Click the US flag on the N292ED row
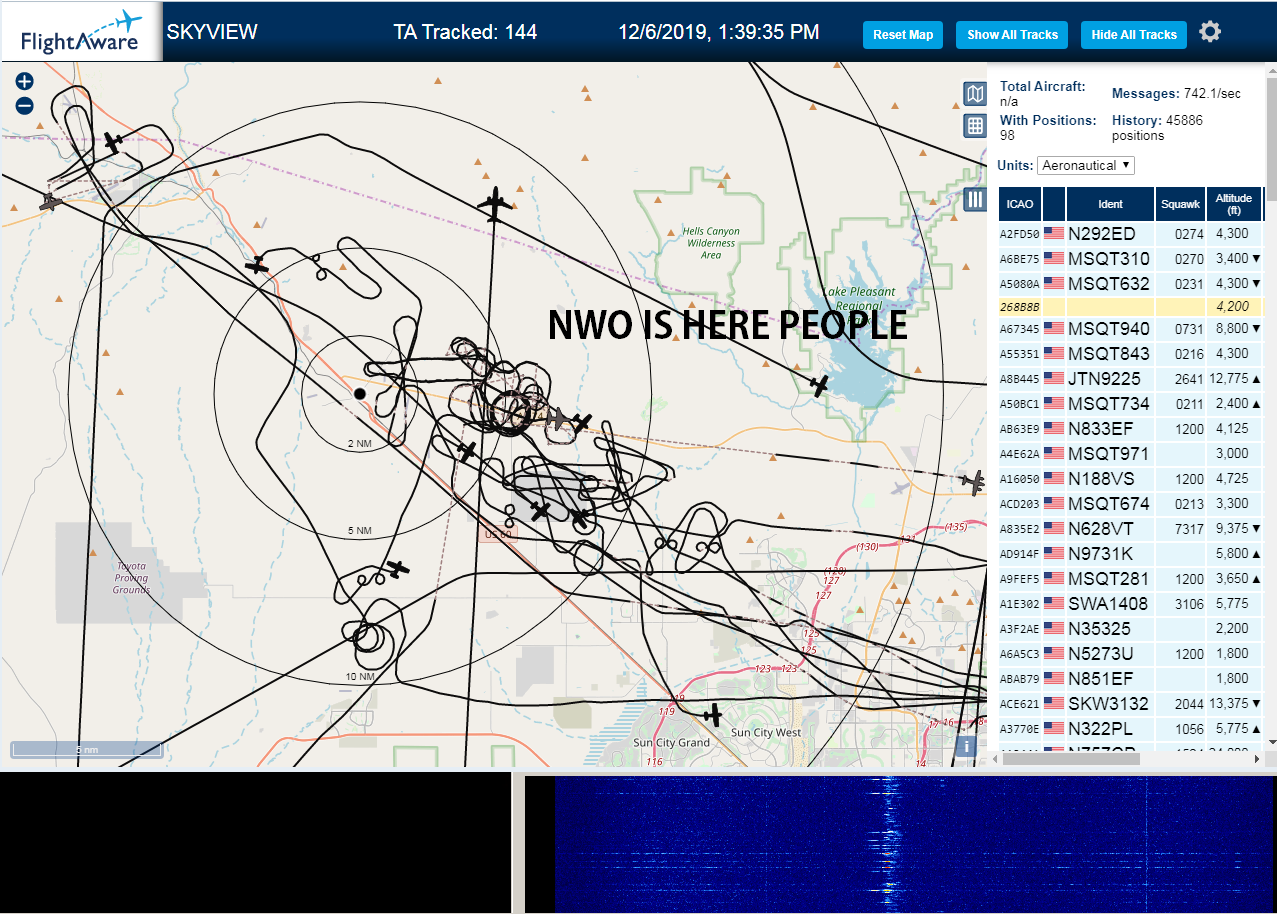 tap(1054, 234)
